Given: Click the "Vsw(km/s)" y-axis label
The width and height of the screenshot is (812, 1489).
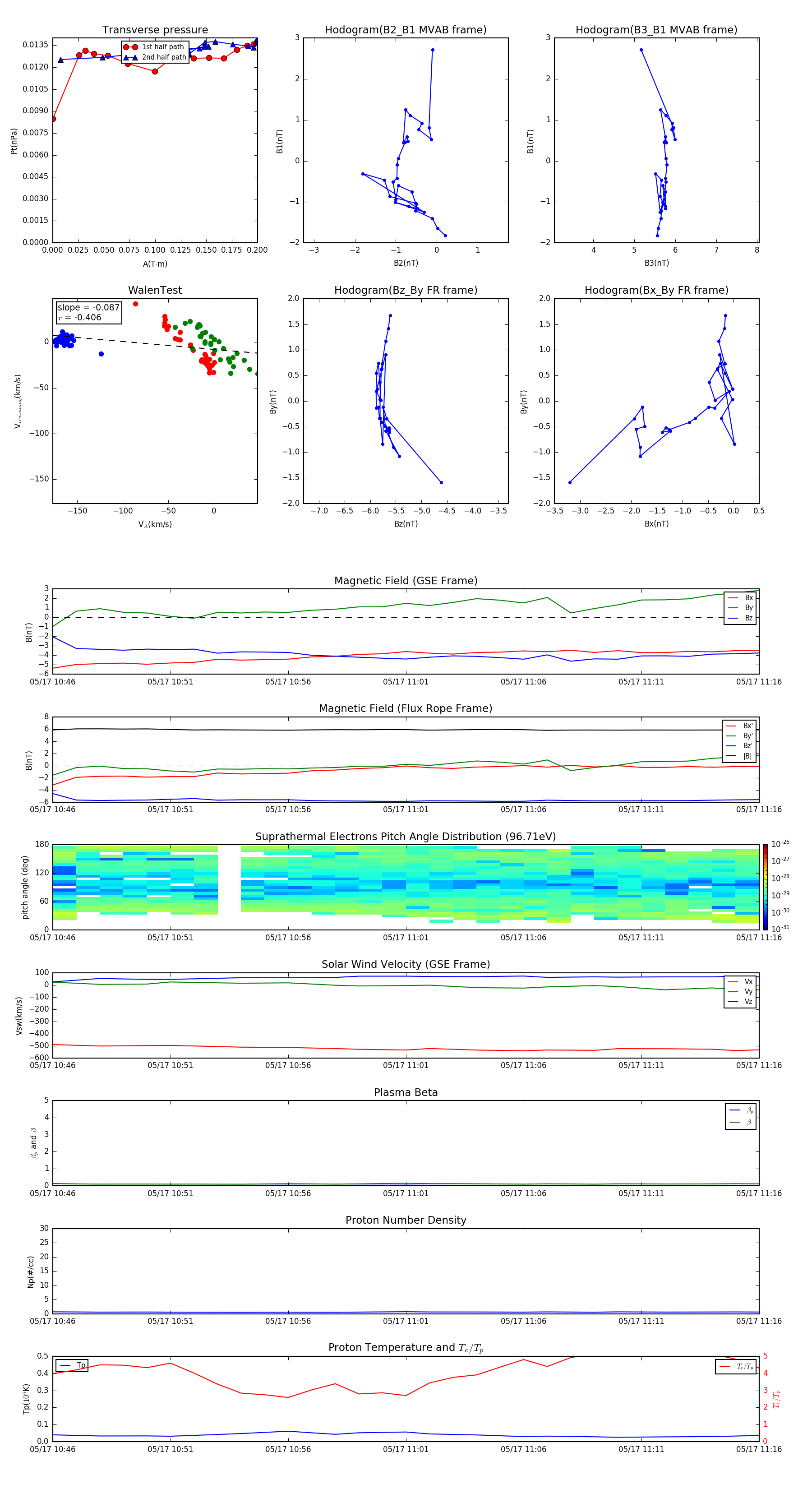Looking at the screenshot, I should click(x=19, y=1016).
